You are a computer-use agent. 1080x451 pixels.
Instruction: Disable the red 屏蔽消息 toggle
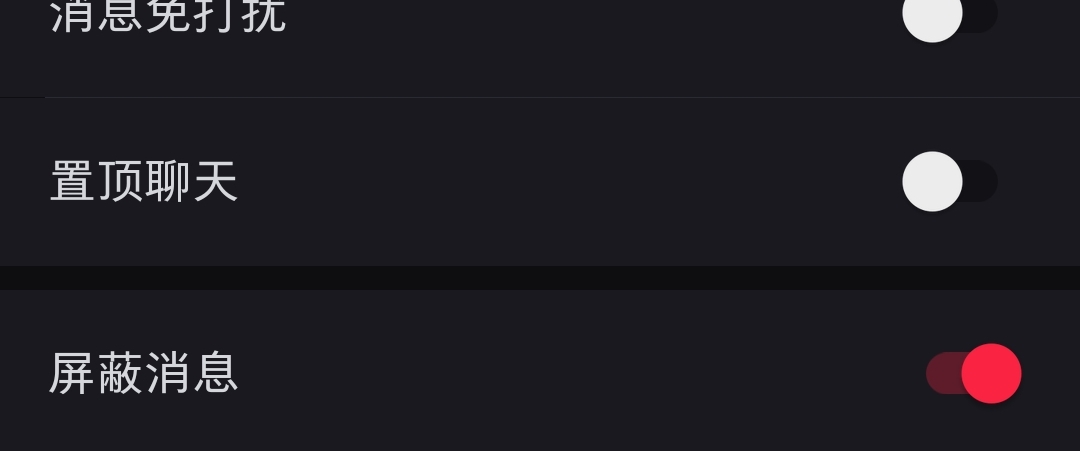(973, 374)
